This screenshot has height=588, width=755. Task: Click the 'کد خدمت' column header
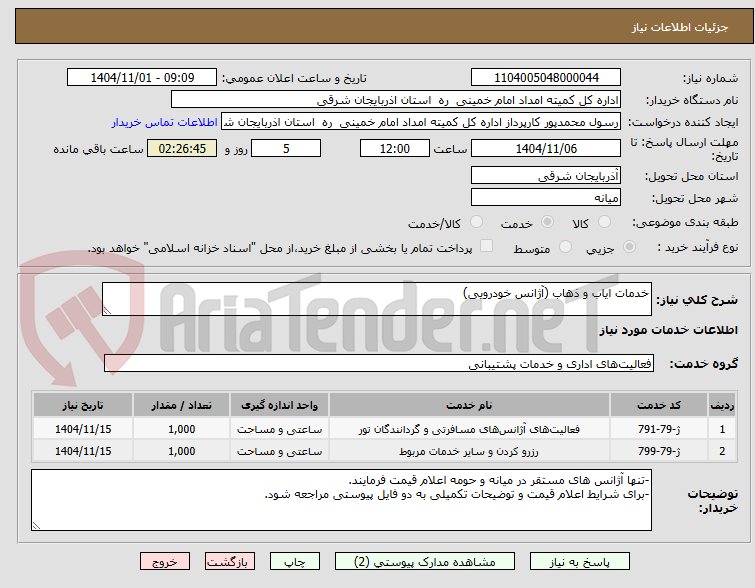coord(658,405)
